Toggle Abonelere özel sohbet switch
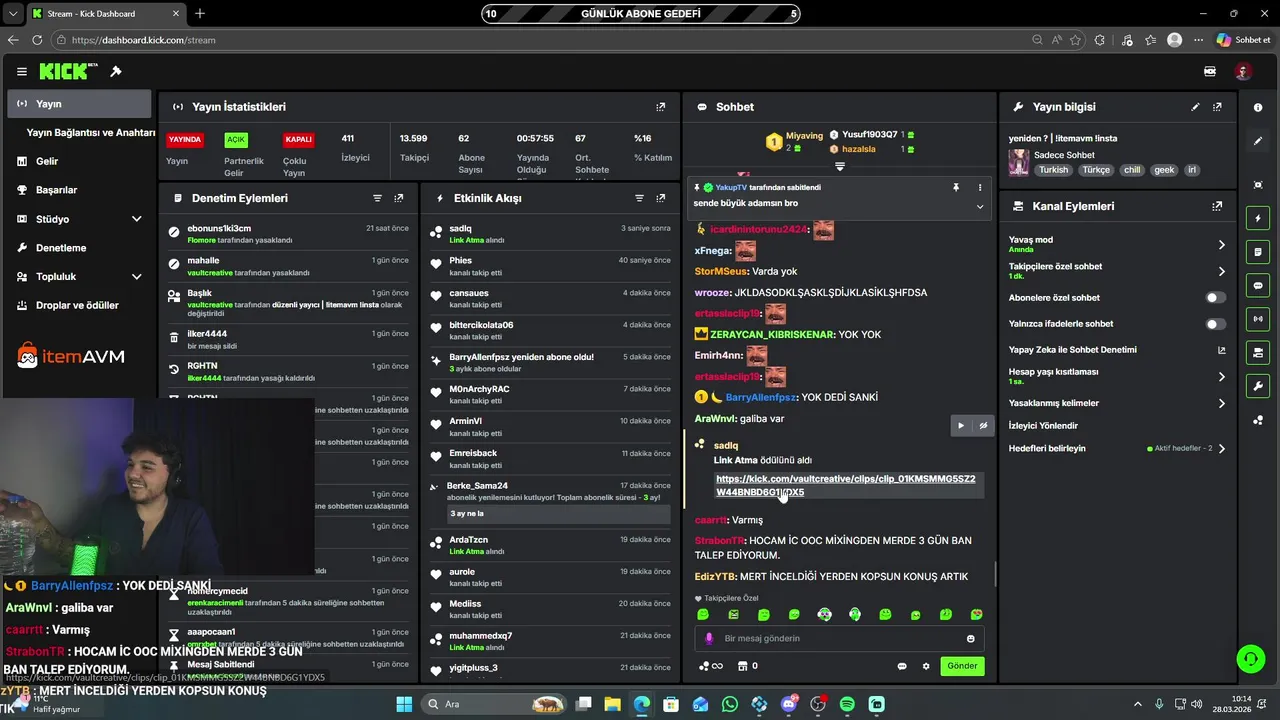1280x720 pixels. click(1215, 298)
